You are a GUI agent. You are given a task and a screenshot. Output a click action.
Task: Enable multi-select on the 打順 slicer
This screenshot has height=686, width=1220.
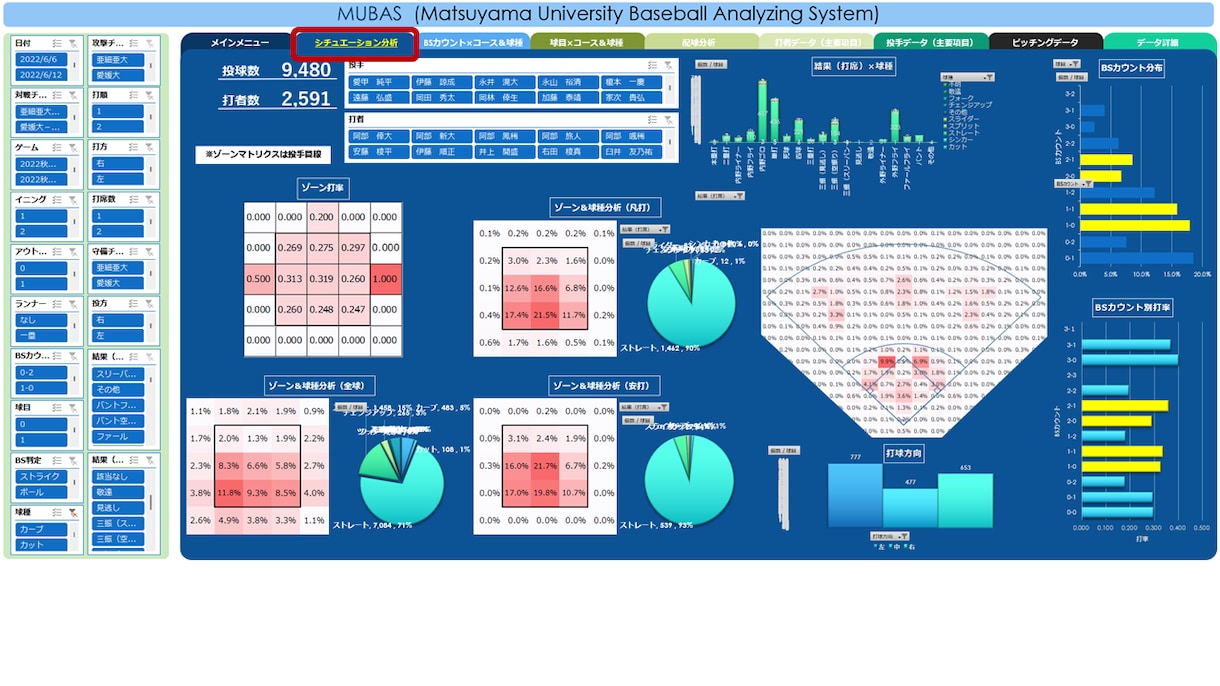(x=135, y=95)
